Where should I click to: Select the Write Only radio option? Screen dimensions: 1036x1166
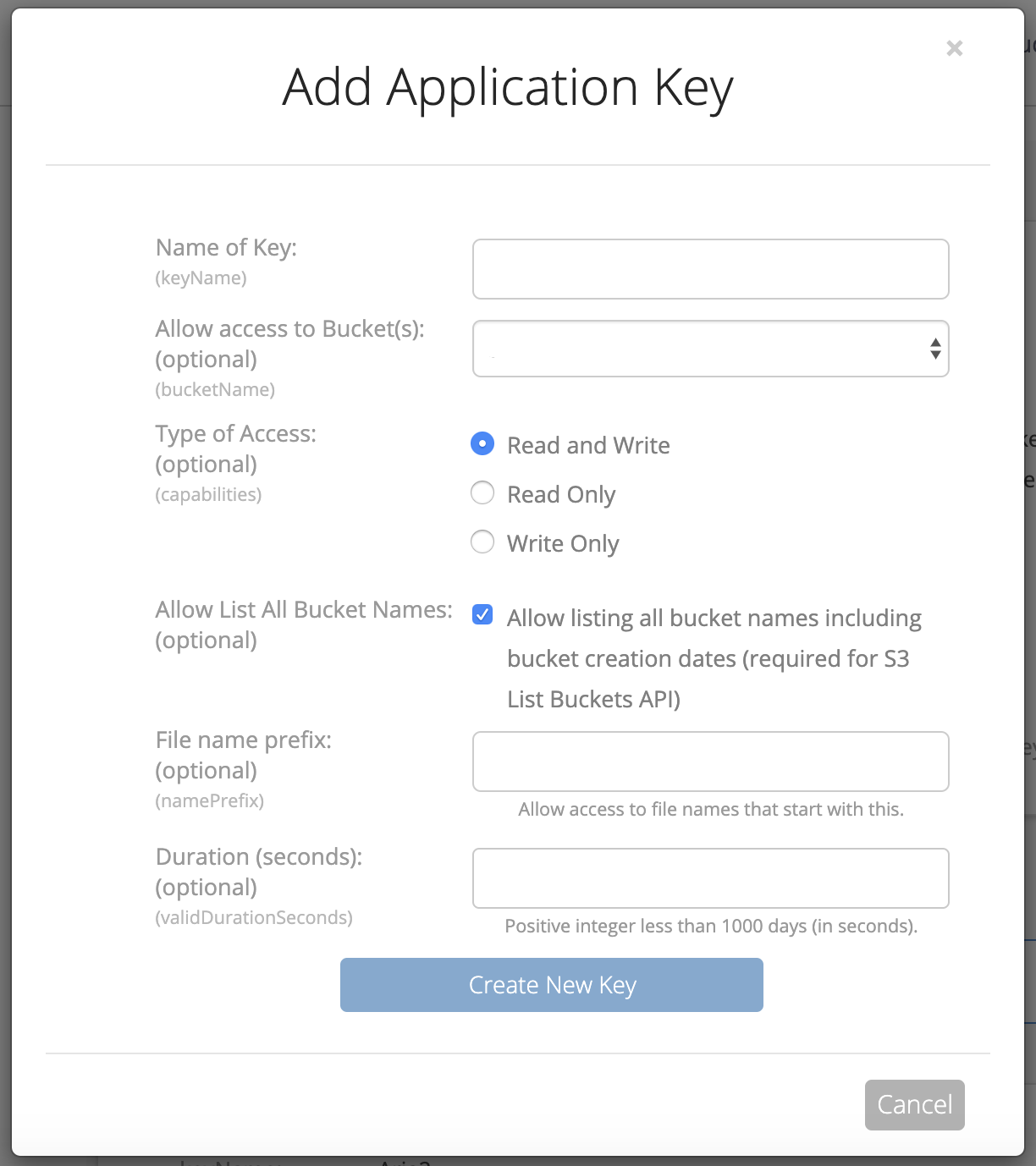tap(482, 542)
